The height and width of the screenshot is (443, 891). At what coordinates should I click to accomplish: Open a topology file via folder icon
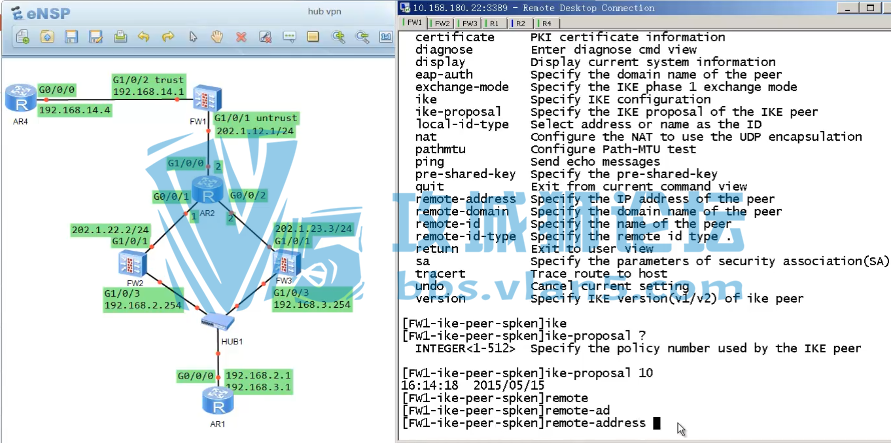(x=47, y=37)
